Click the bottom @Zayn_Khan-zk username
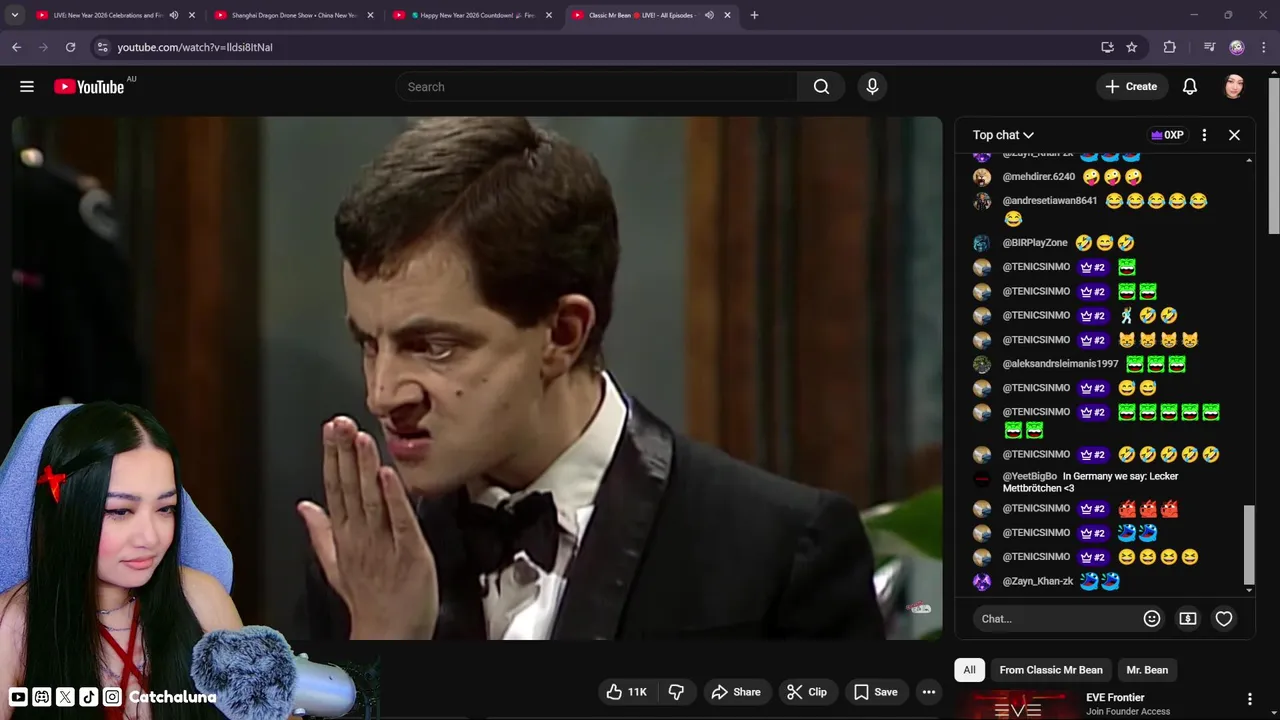The height and width of the screenshot is (720, 1280). [x=1038, y=581]
